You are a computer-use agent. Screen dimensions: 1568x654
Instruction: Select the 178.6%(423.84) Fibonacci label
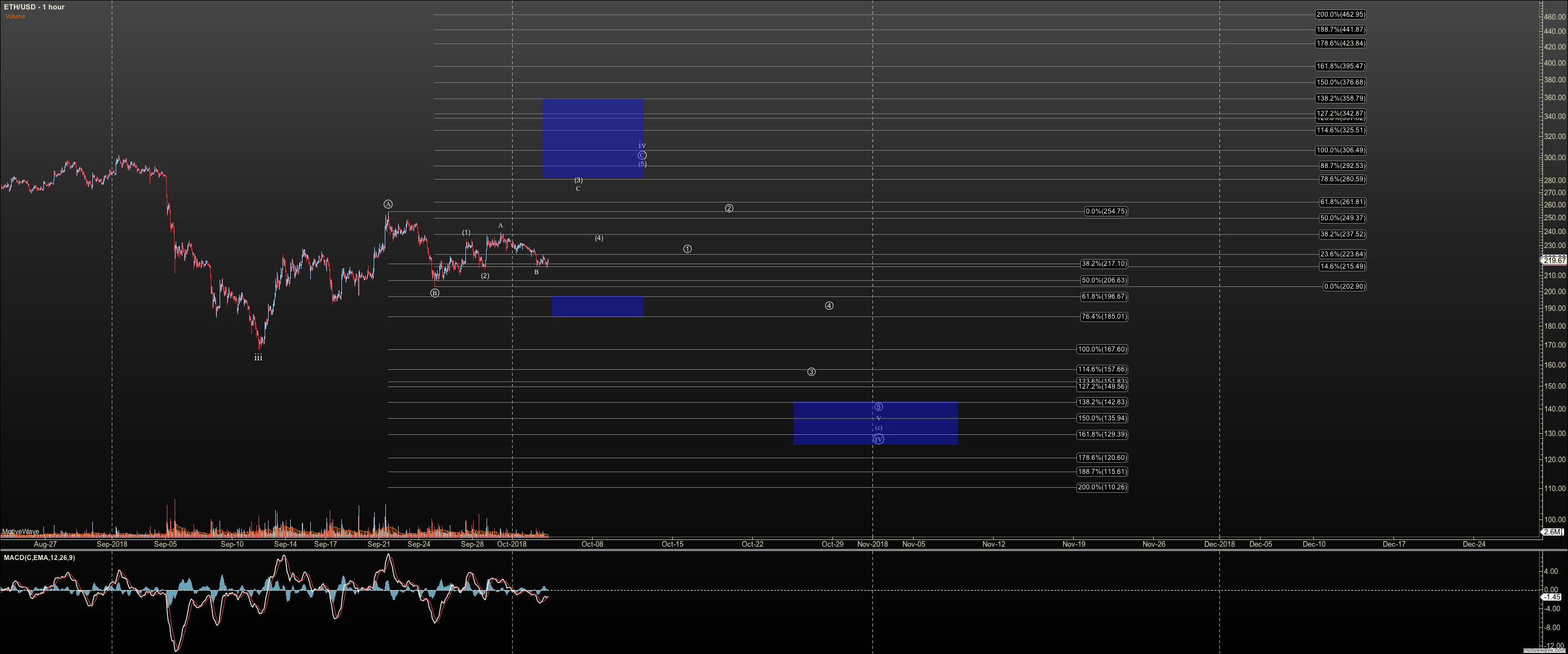pos(1341,44)
